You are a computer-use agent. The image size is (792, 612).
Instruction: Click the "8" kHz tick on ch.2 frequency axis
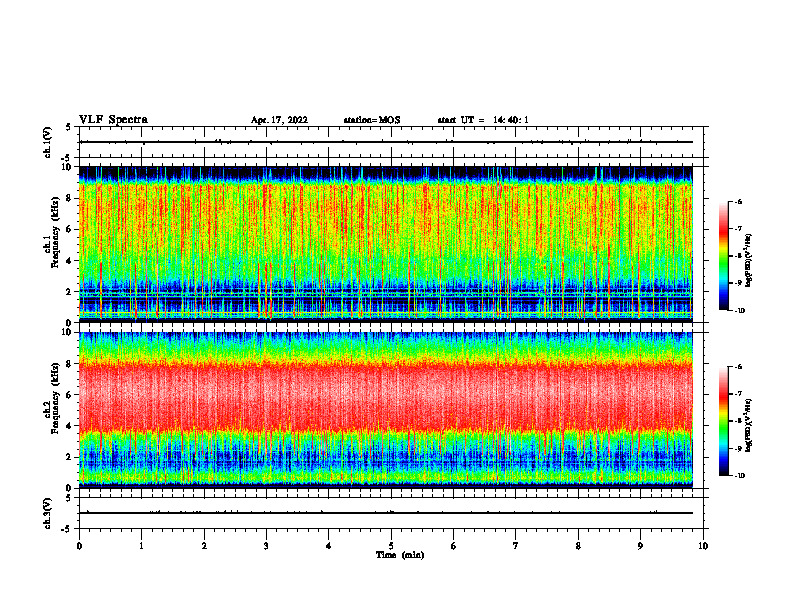coord(70,364)
